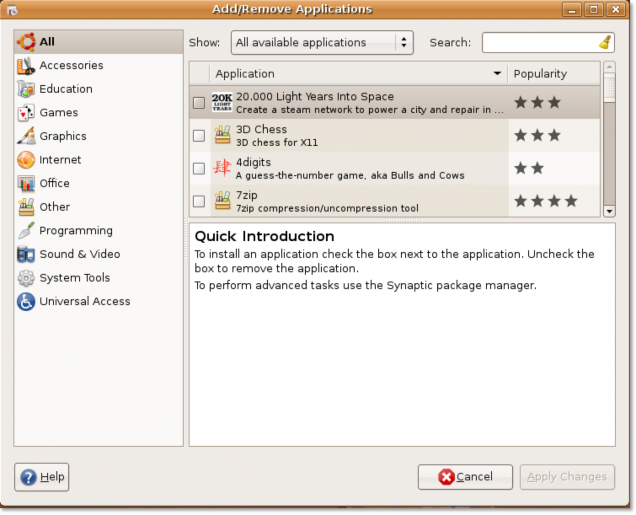
Task: Select the Programming category label
Action: (76, 231)
